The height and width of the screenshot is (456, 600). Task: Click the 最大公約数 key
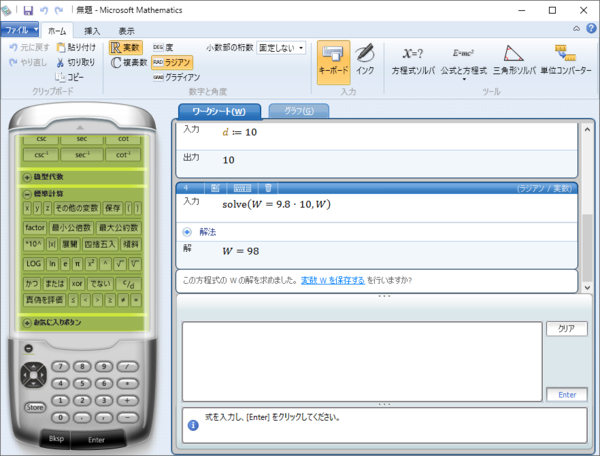[119, 228]
